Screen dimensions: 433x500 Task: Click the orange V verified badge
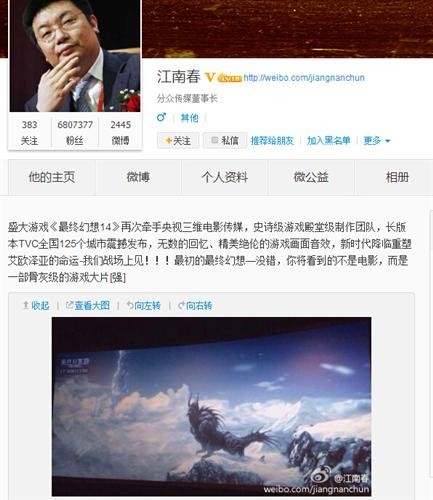pos(210,77)
